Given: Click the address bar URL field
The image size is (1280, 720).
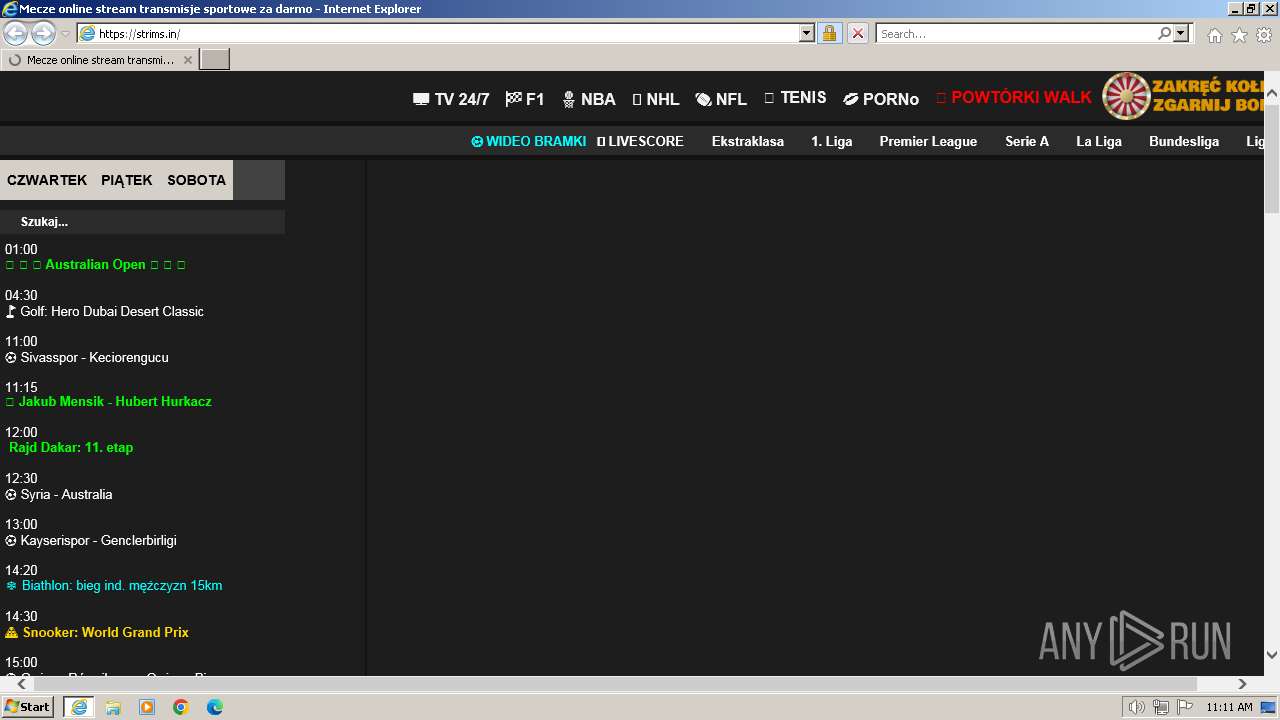Looking at the screenshot, I should click(445, 33).
